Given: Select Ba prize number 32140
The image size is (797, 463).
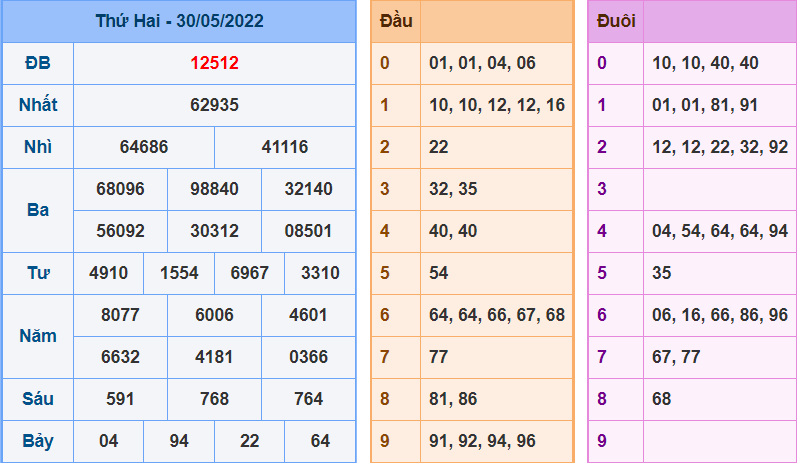Looking at the screenshot, I should pos(309,189).
